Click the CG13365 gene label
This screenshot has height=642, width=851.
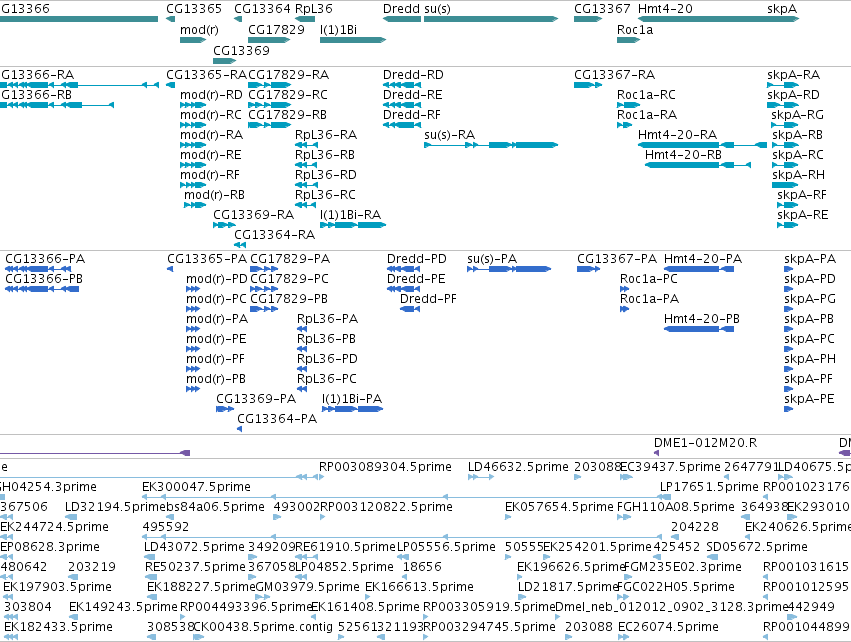pyautogui.click(x=194, y=9)
